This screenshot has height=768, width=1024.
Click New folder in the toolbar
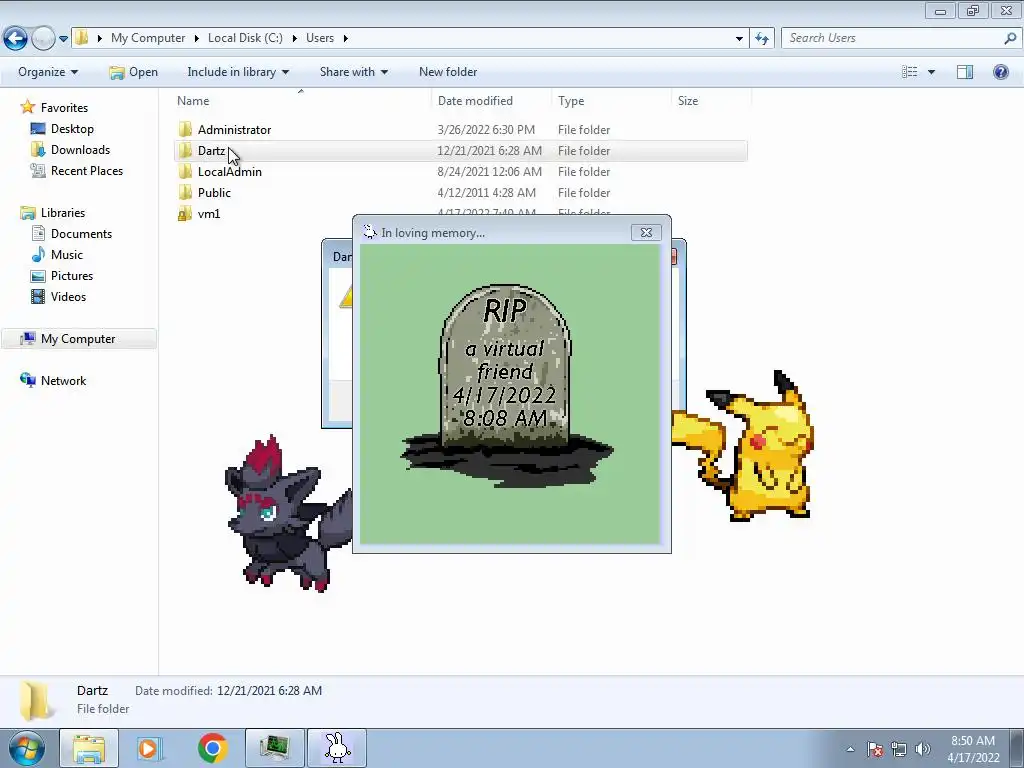[448, 72]
